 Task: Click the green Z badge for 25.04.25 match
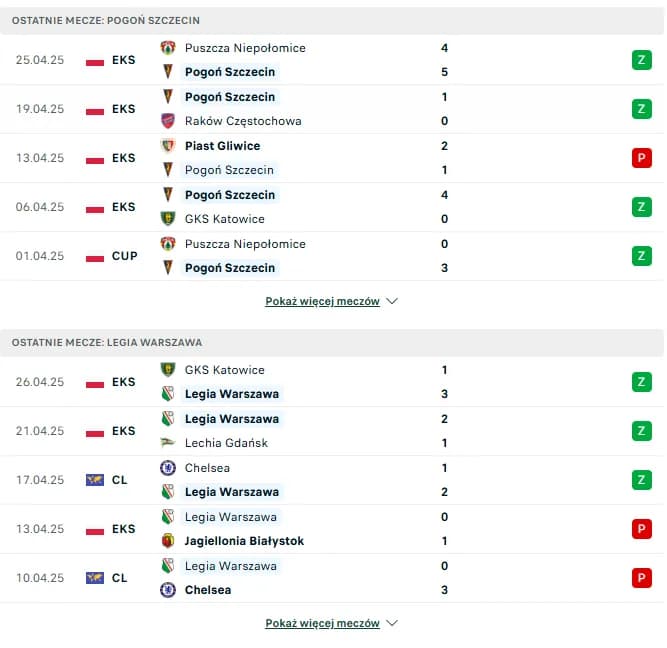641,60
